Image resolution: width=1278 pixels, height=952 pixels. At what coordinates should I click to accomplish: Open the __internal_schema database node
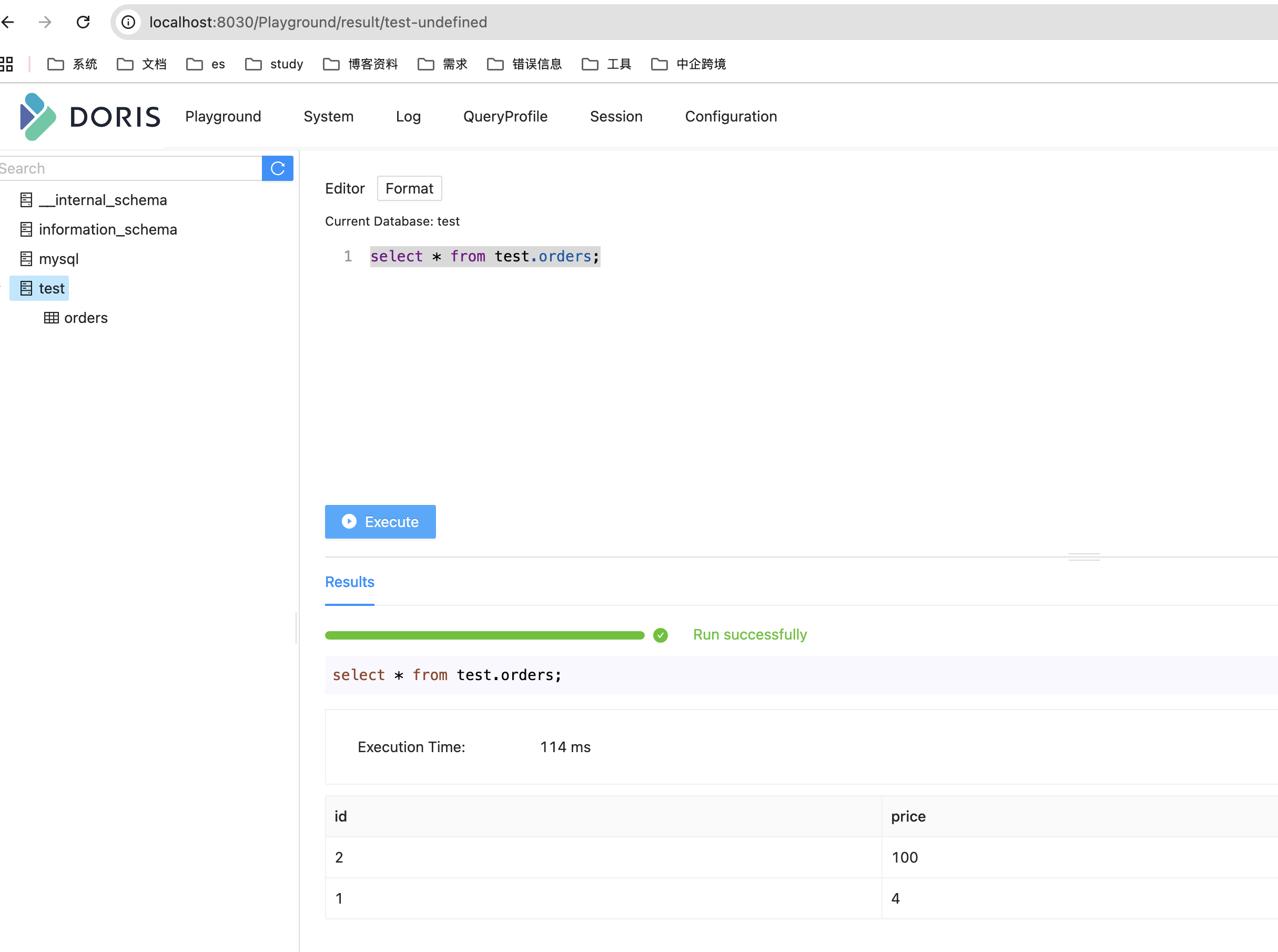click(x=103, y=200)
